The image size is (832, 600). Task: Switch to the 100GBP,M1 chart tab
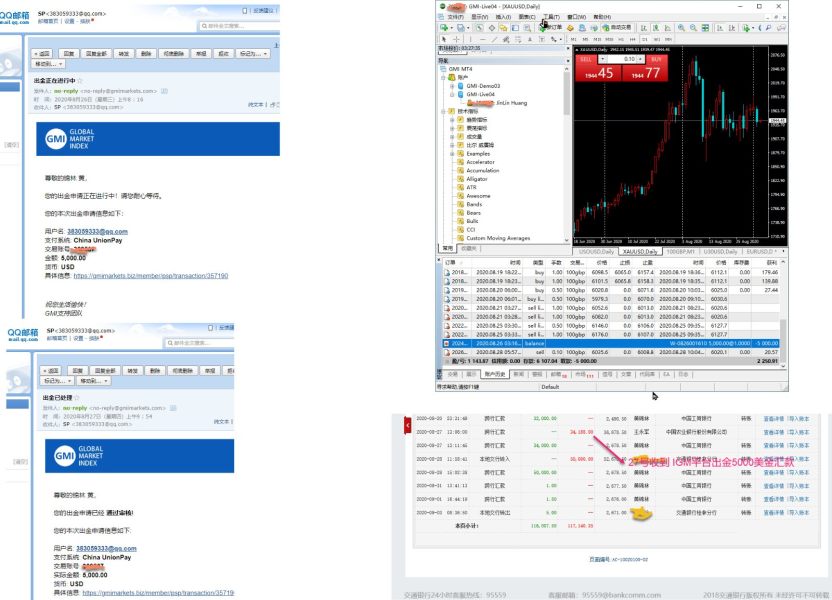(x=681, y=251)
